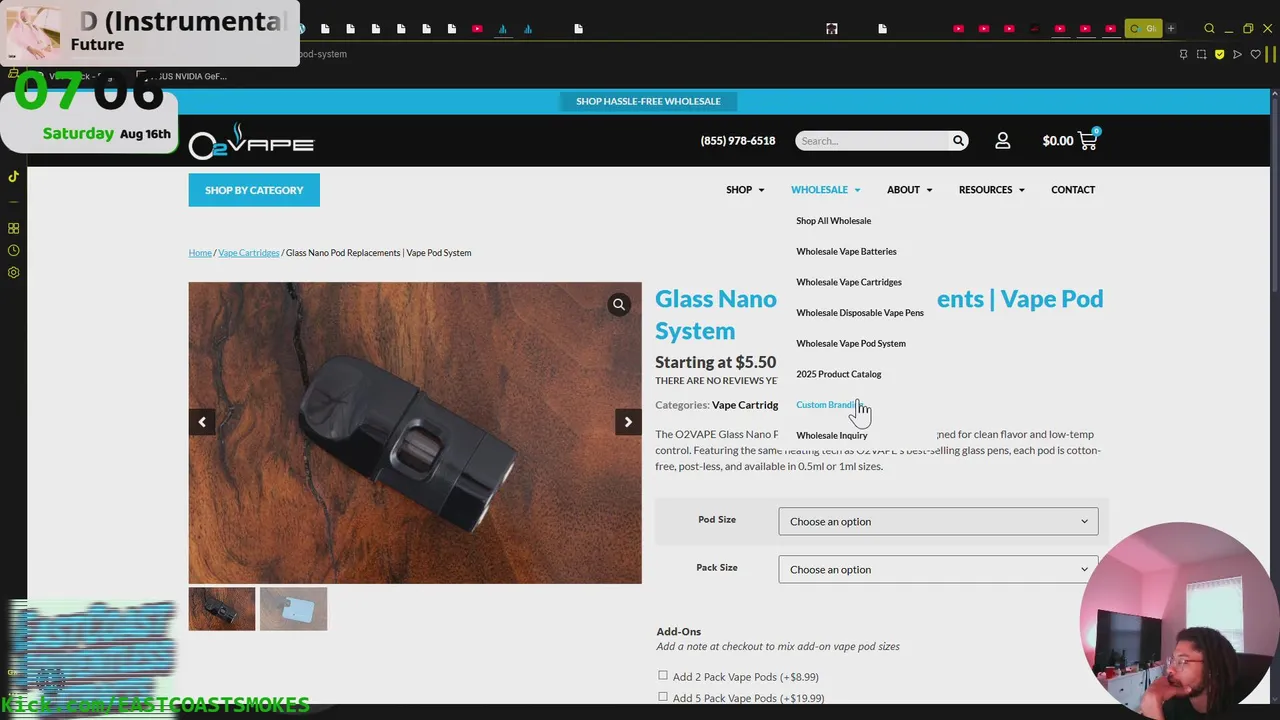The height and width of the screenshot is (720, 1280).
Task: Follow the Vape Cartridges breadcrumb link
Action: [x=248, y=253]
